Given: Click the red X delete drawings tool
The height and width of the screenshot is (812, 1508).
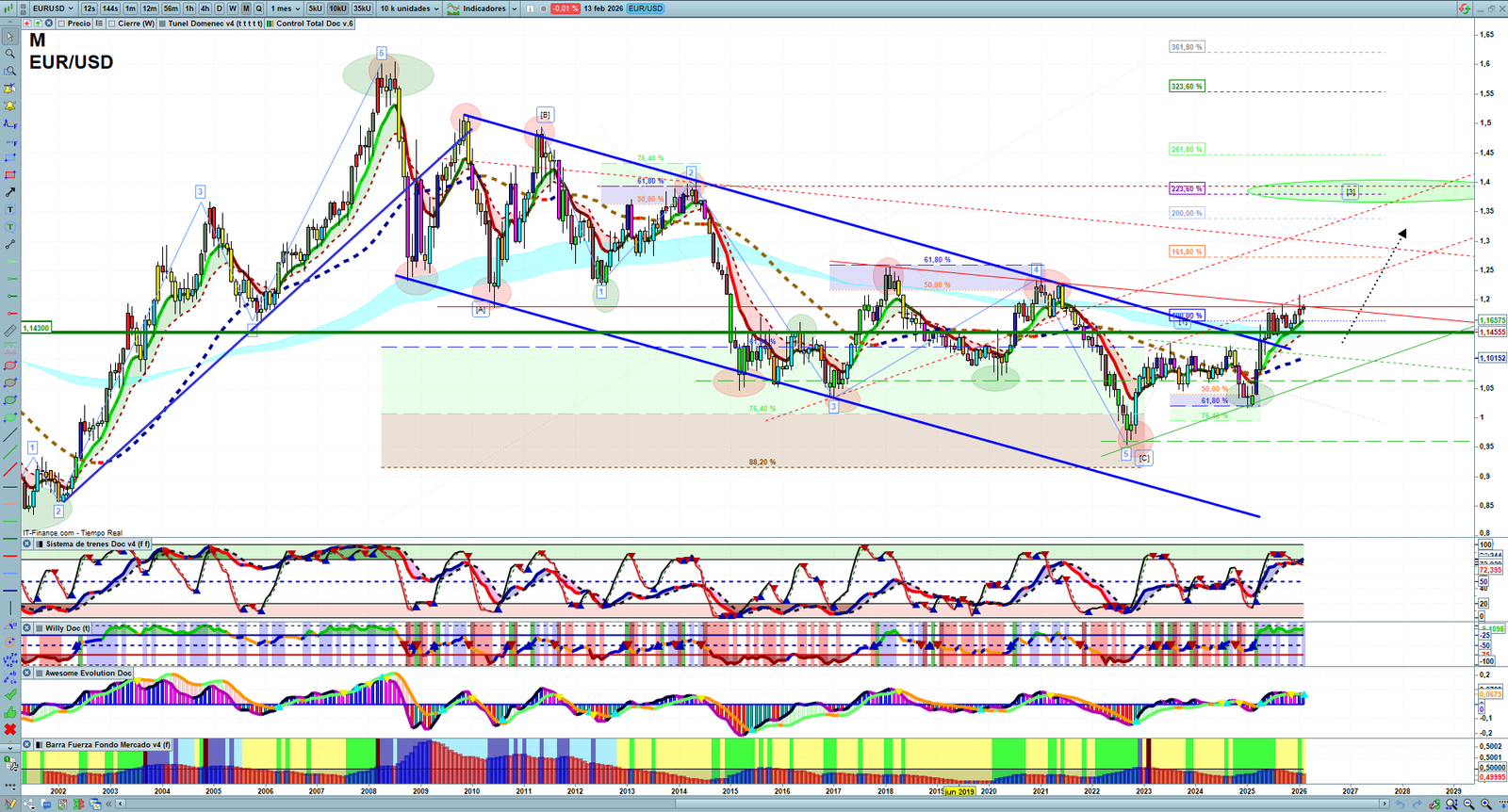Looking at the screenshot, I should [10, 729].
